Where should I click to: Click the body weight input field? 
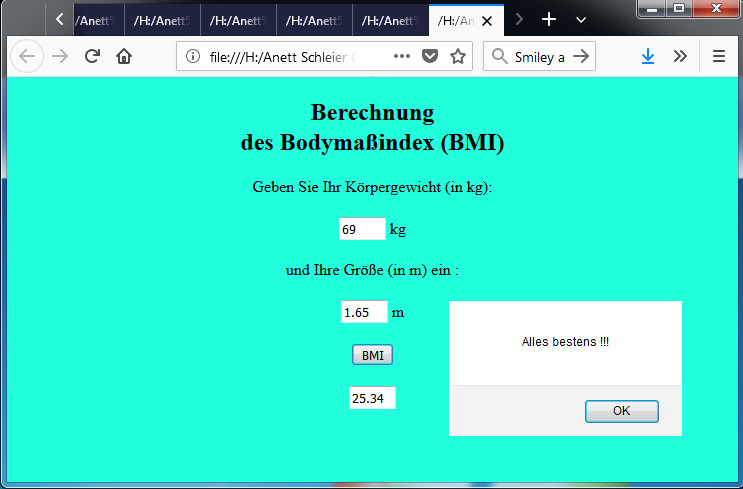point(362,230)
